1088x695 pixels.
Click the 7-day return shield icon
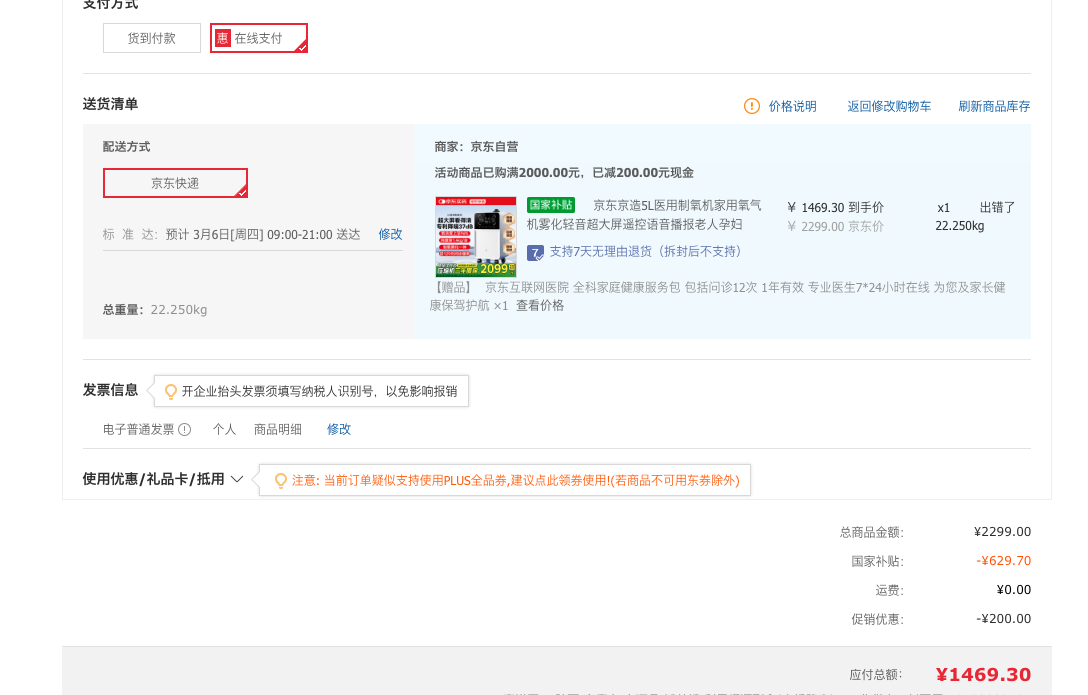coord(535,252)
